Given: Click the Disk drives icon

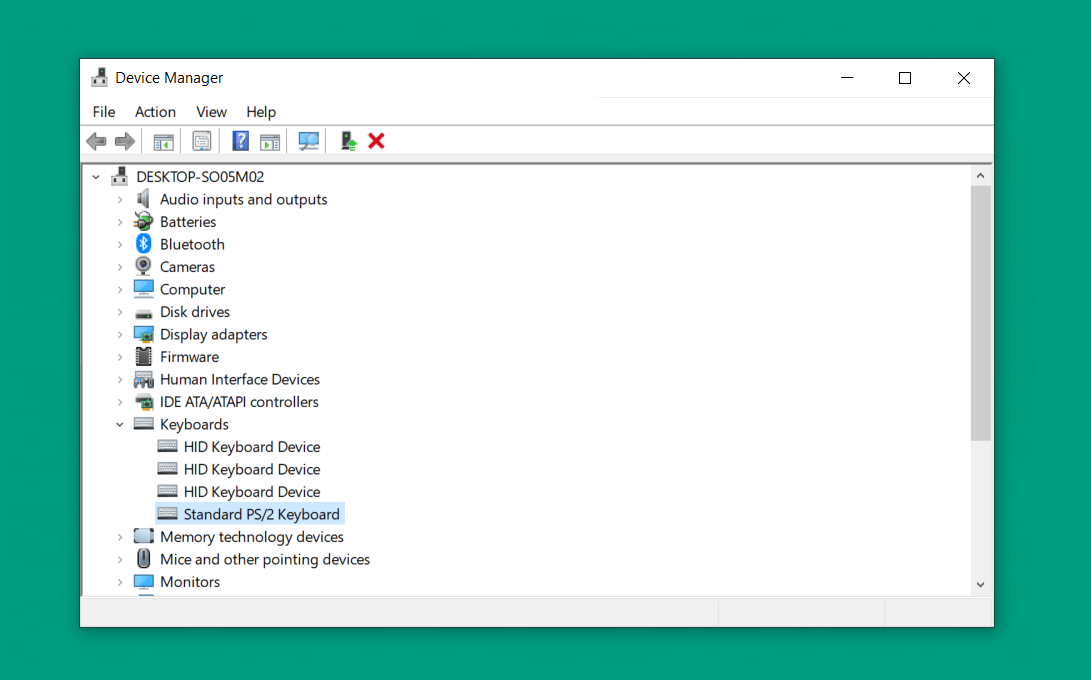Looking at the screenshot, I should 143,313.
